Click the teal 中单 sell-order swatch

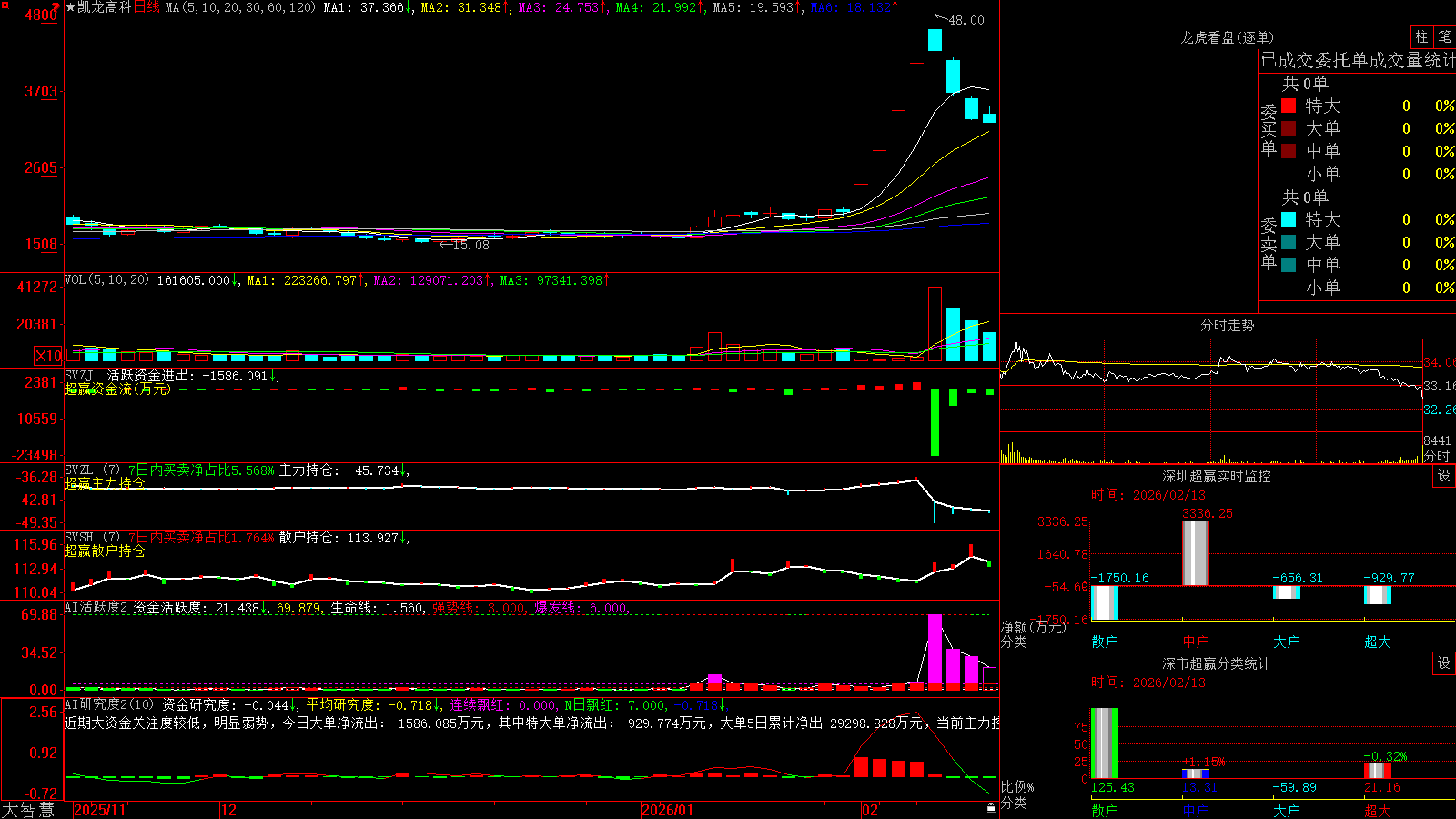click(x=1289, y=265)
